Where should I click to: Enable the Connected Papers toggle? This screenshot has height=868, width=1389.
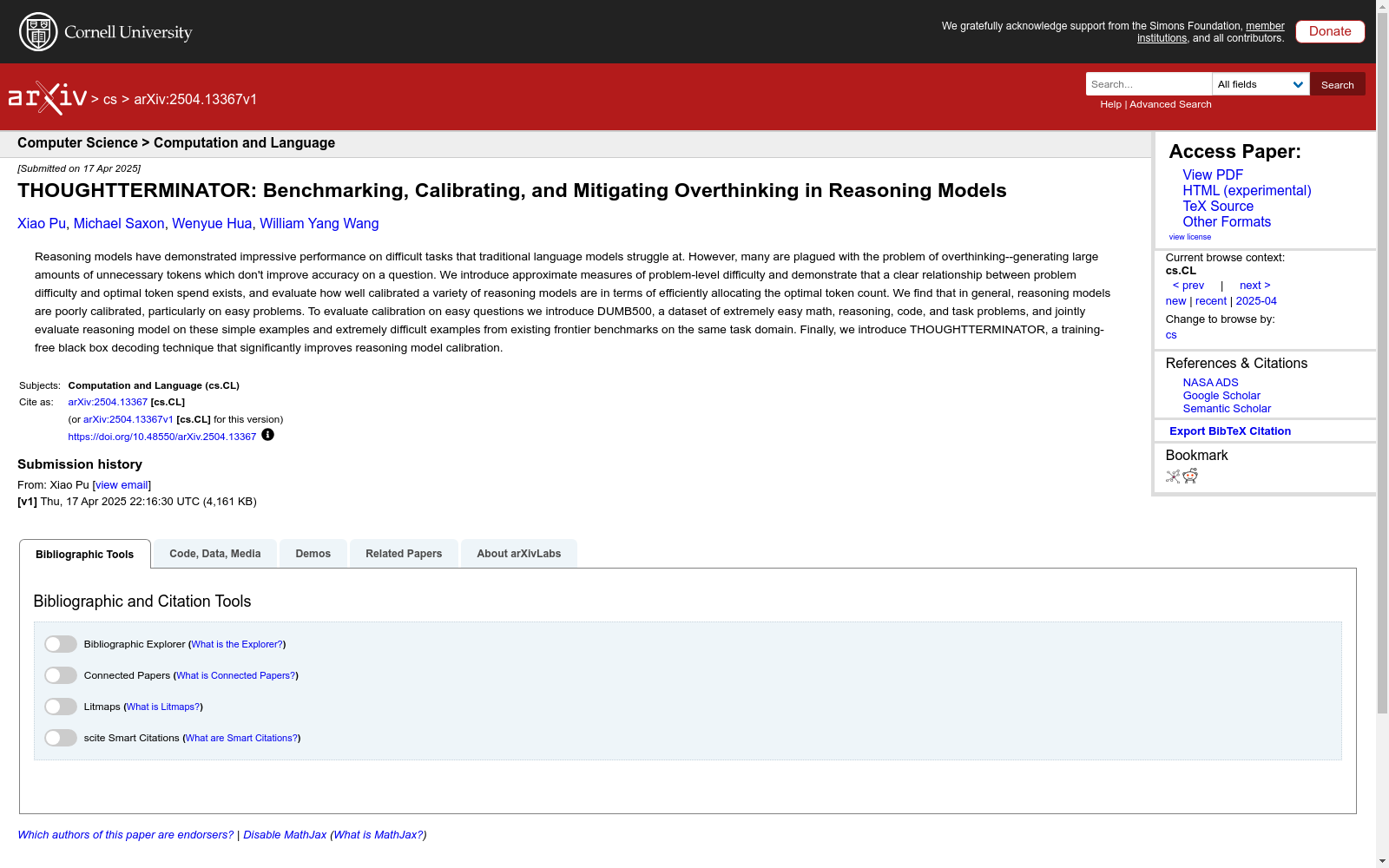[x=61, y=675]
